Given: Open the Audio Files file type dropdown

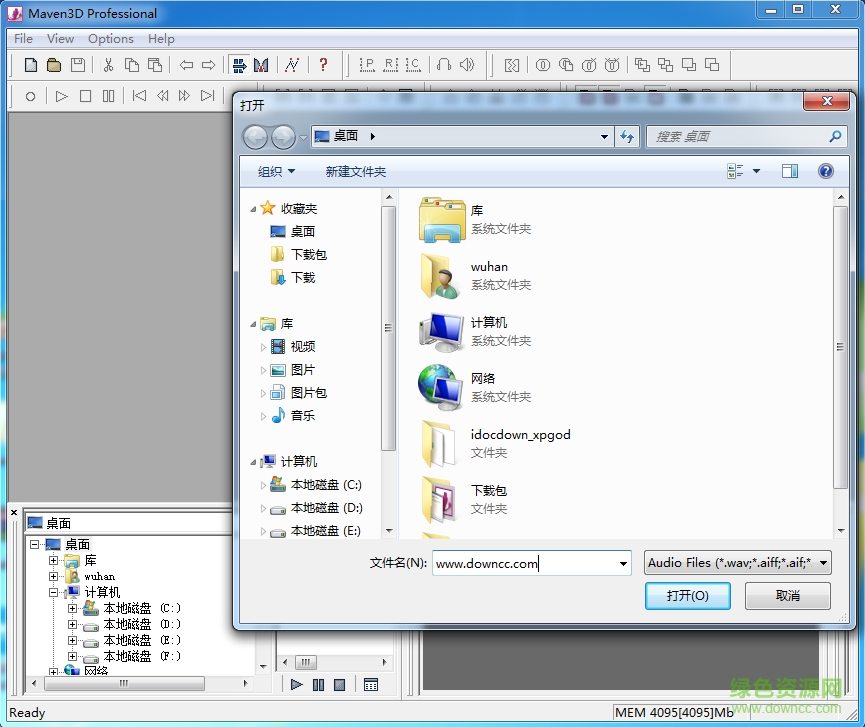Looking at the screenshot, I should [x=737, y=562].
